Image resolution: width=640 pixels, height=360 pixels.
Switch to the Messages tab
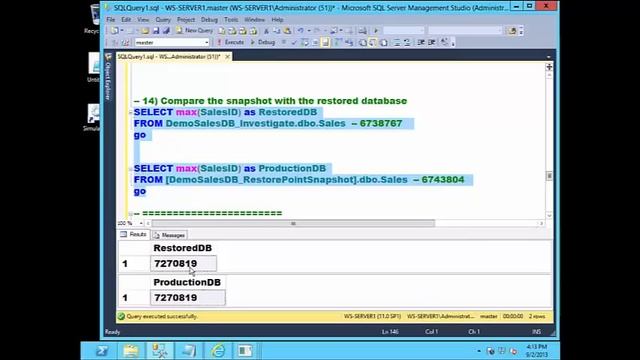(169, 235)
